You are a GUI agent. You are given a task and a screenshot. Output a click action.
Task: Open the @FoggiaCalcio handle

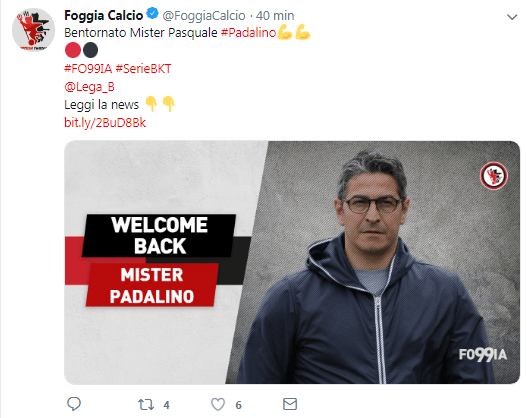click(204, 16)
